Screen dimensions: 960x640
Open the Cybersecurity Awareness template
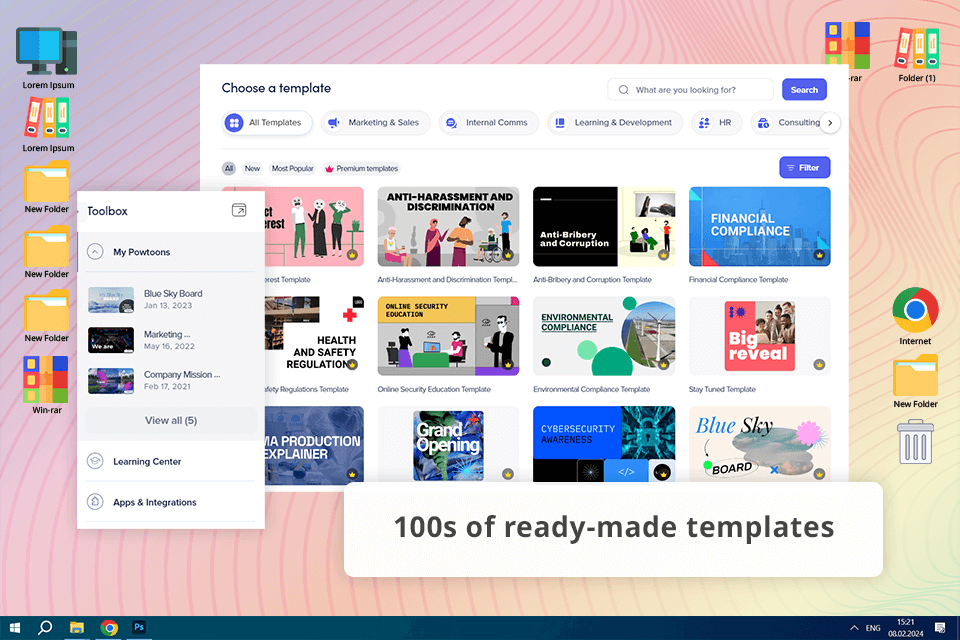(604, 445)
